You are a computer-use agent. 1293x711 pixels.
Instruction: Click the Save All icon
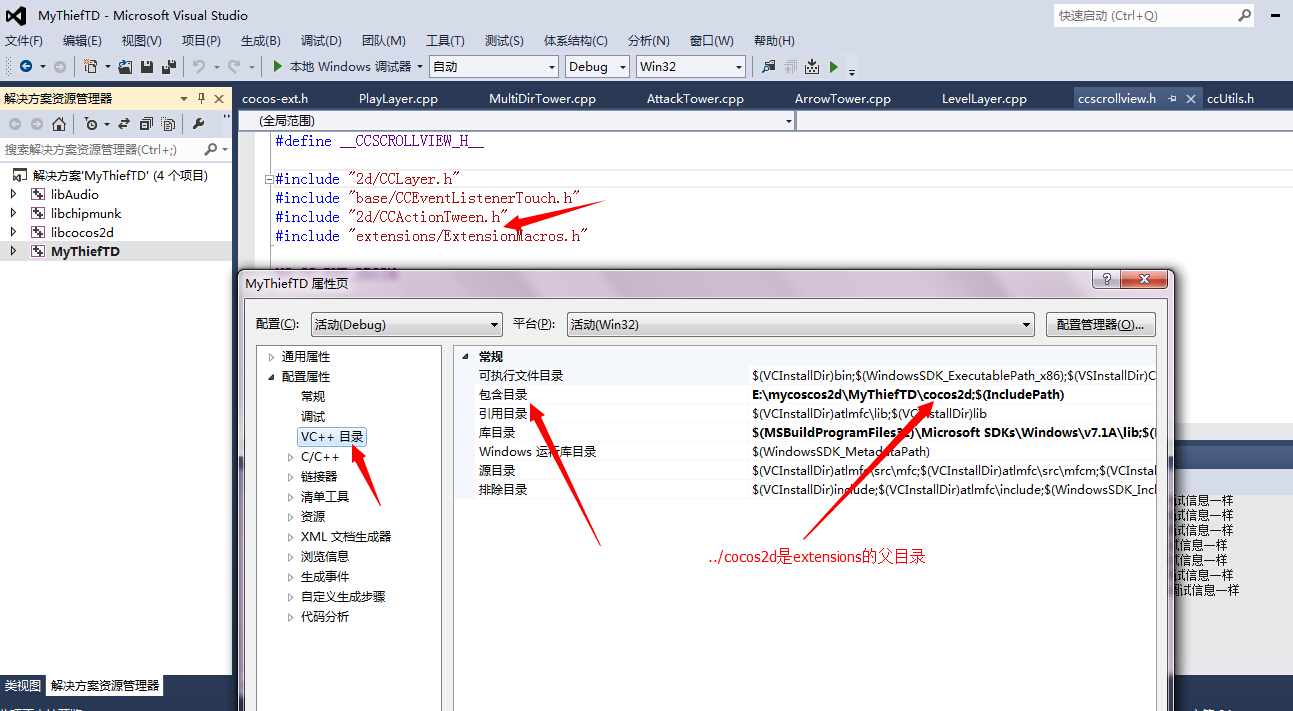pos(168,66)
